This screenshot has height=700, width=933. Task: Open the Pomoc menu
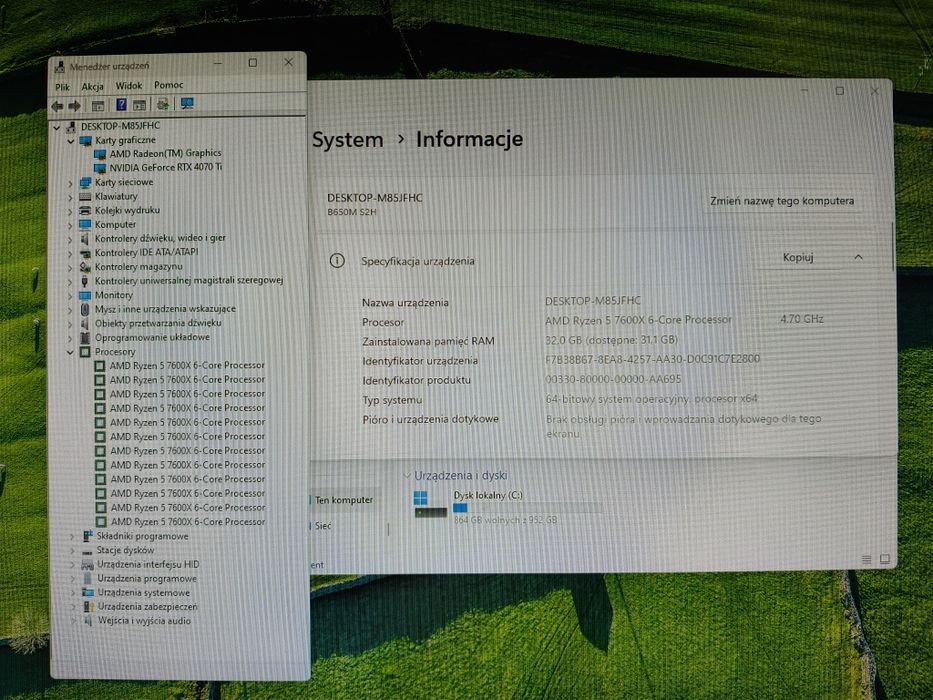point(168,85)
